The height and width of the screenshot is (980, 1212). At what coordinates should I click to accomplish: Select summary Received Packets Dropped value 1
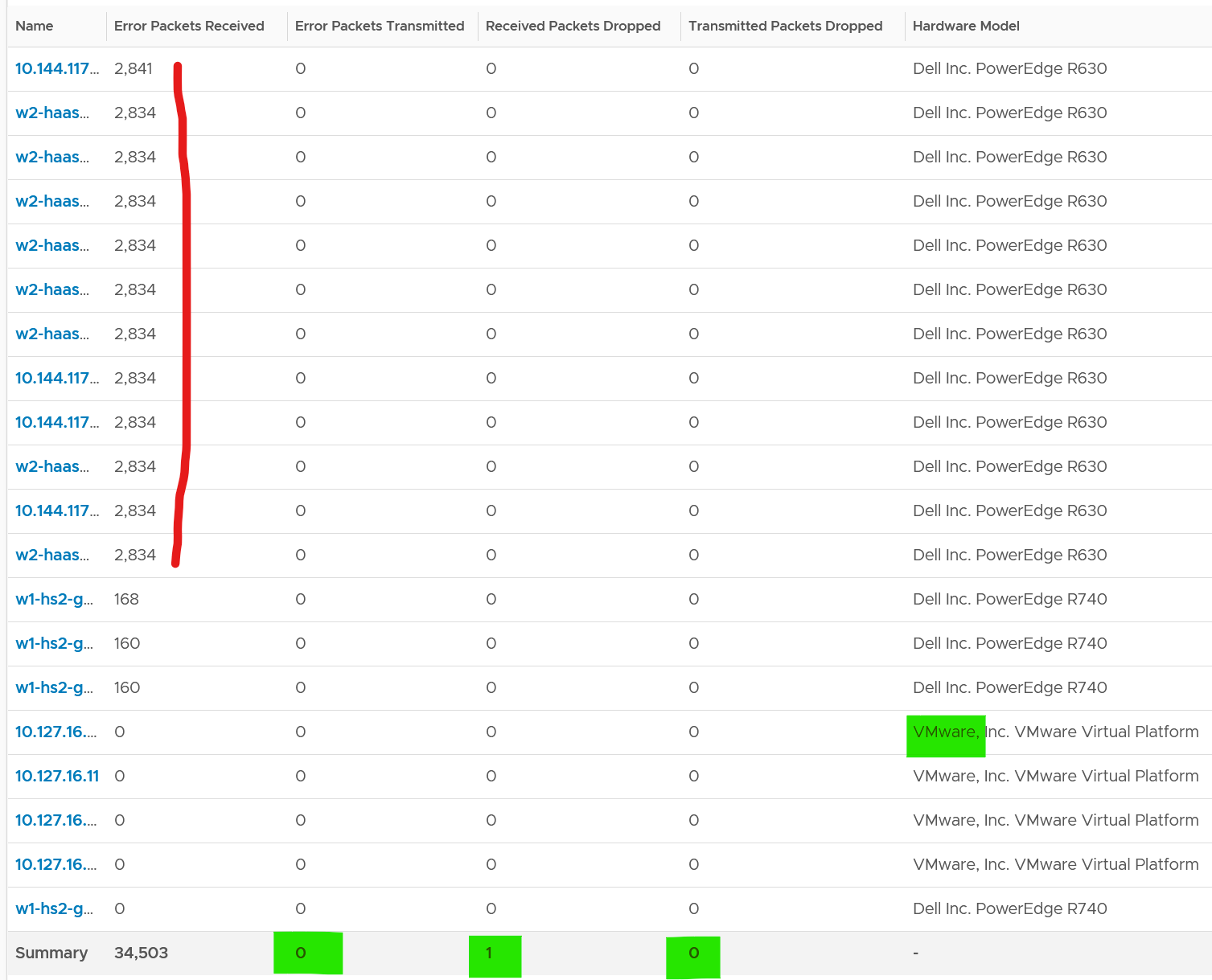click(489, 953)
